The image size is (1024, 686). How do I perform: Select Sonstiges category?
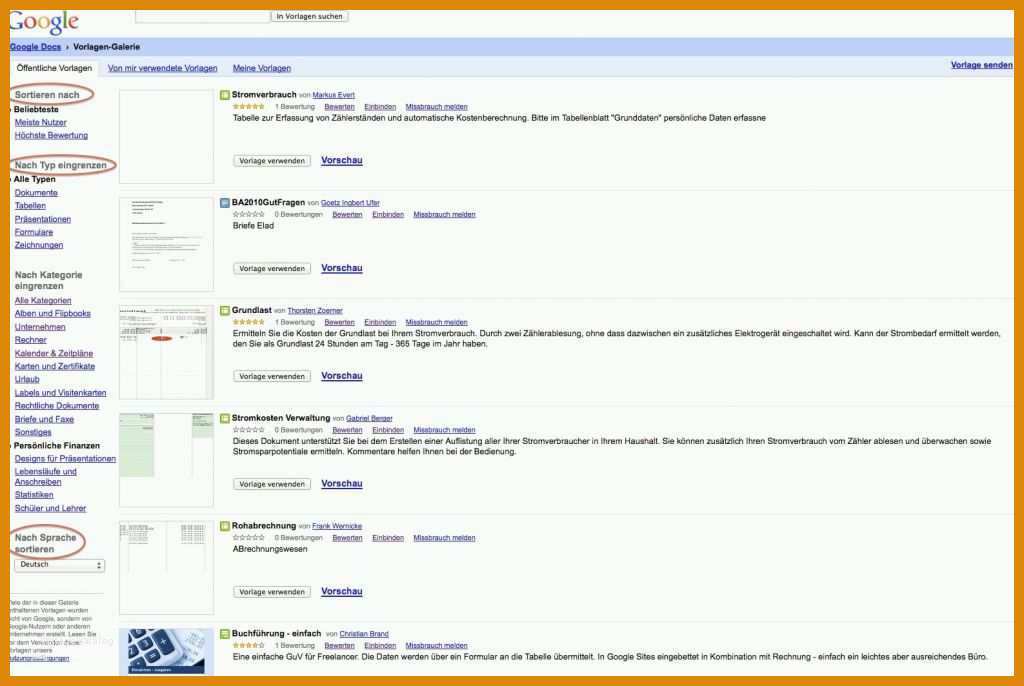click(x=33, y=433)
